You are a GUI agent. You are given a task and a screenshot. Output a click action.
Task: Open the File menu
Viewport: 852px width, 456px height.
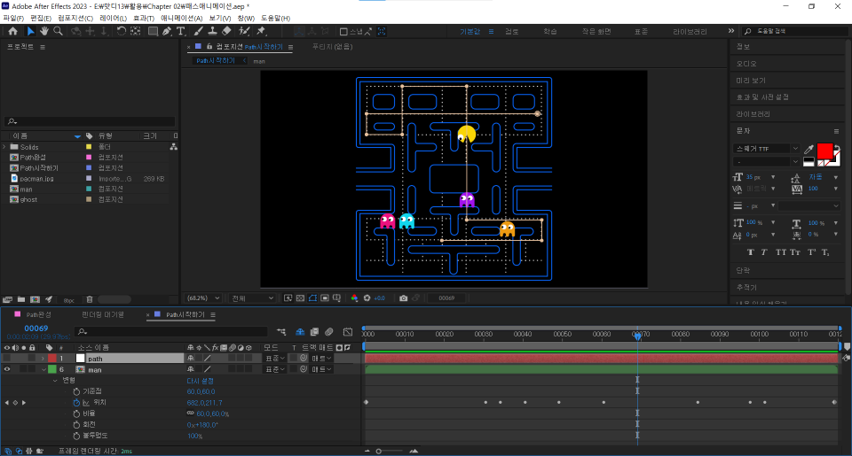(13, 18)
